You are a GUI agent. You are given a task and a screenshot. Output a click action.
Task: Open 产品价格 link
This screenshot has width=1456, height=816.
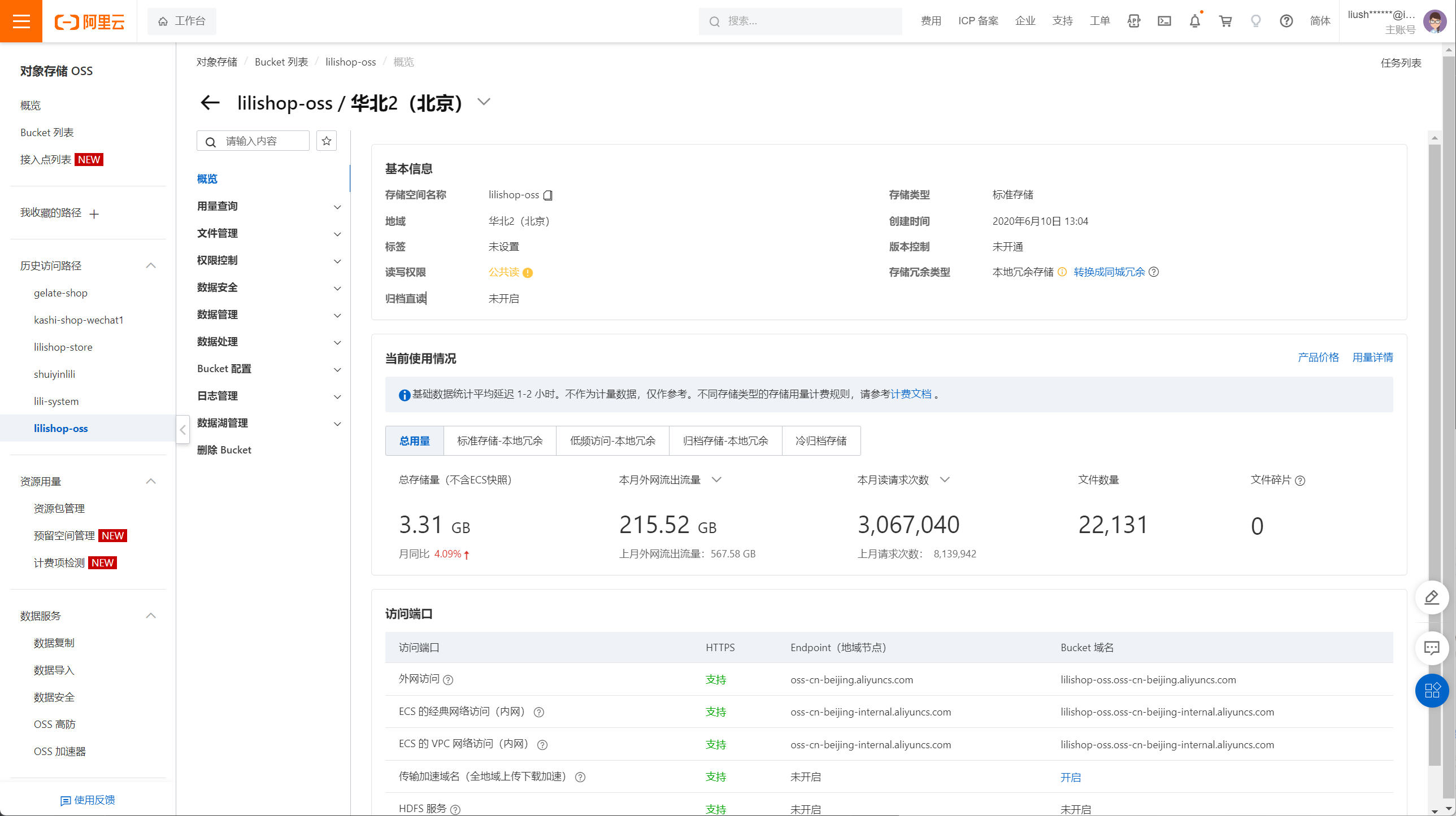pyautogui.click(x=1318, y=357)
